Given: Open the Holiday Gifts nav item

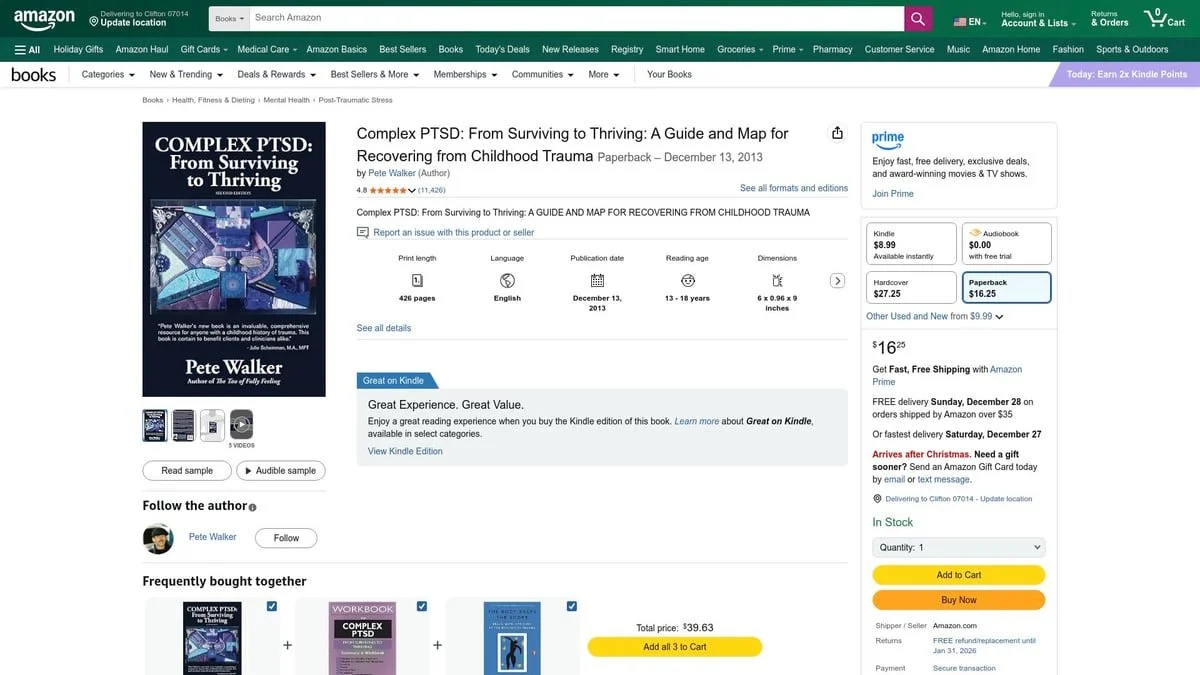Looking at the screenshot, I should pyautogui.click(x=78, y=49).
